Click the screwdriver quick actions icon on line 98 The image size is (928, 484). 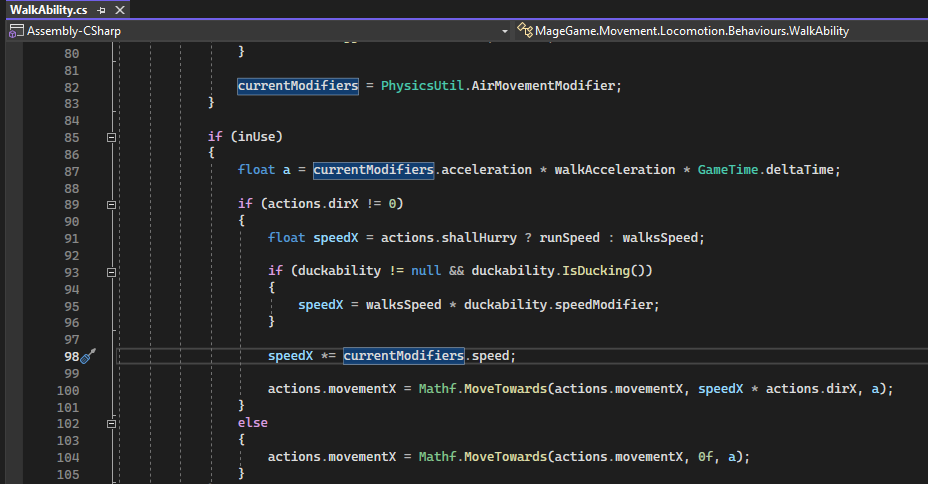pyautogui.click(x=88, y=356)
